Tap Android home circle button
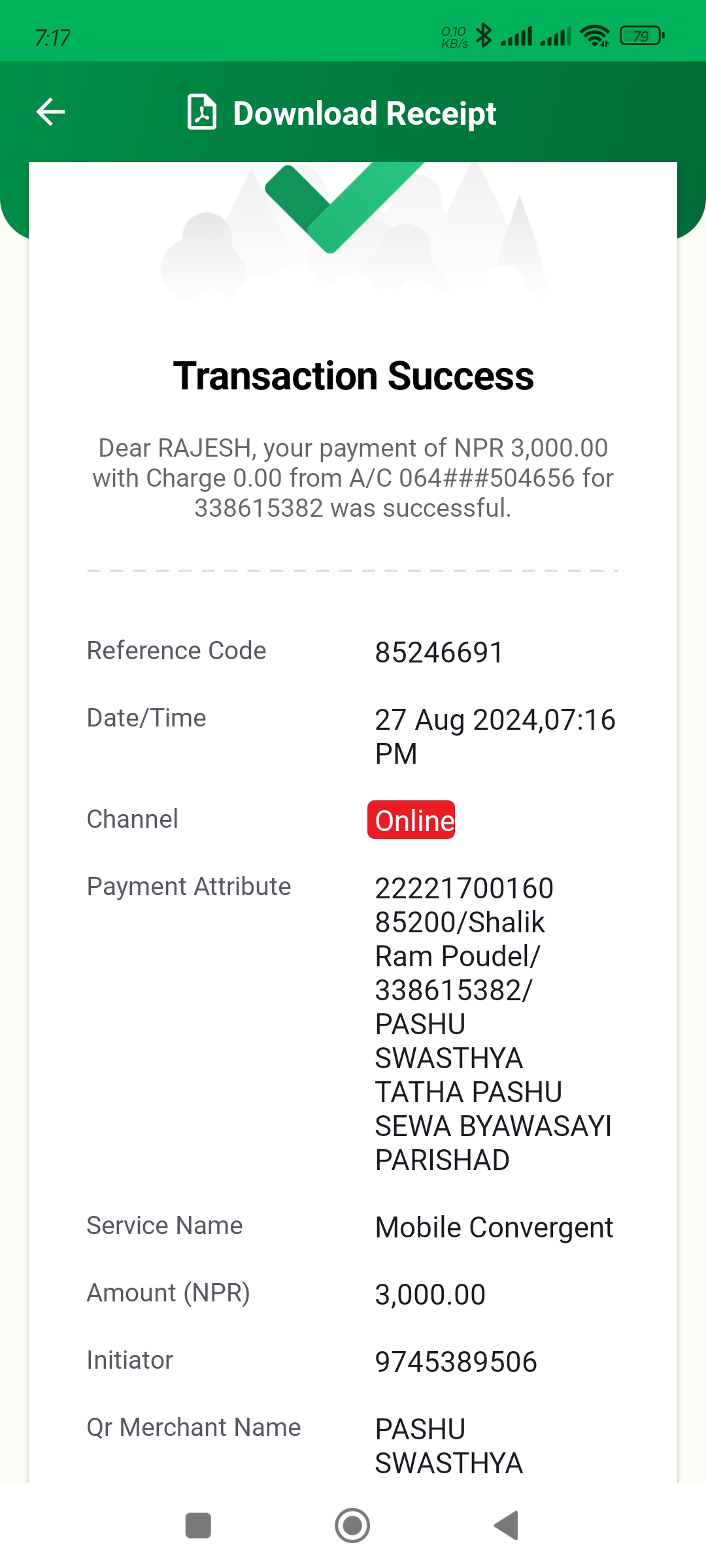The width and height of the screenshot is (706, 1568). [352, 1526]
